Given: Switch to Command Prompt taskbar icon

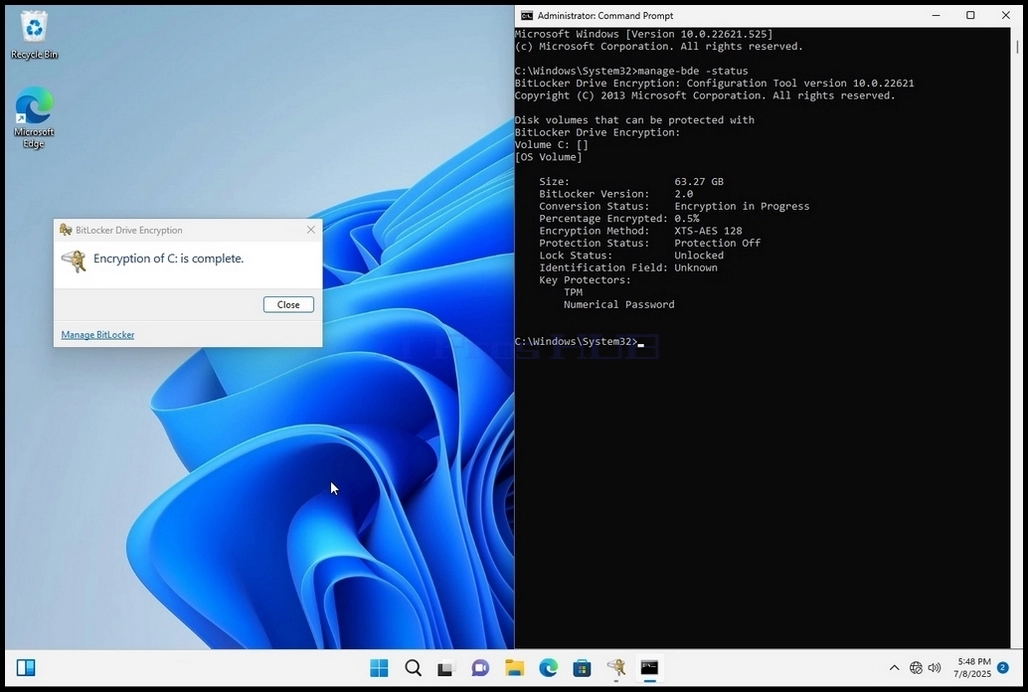Looking at the screenshot, I should click(650, 668).
